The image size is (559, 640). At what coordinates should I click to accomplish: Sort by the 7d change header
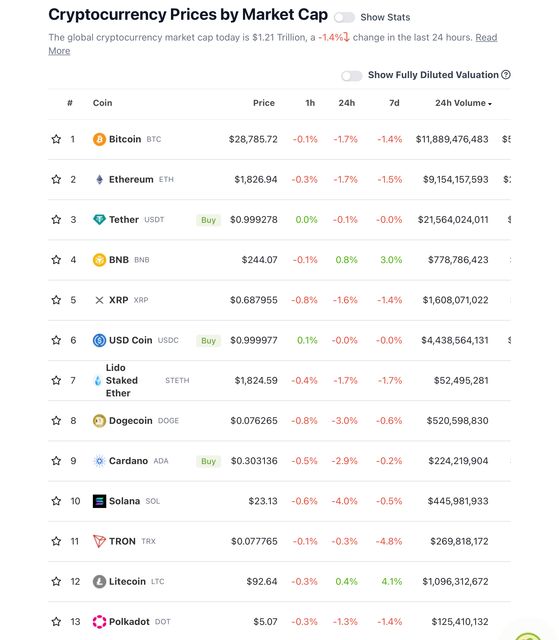point(394,103)
